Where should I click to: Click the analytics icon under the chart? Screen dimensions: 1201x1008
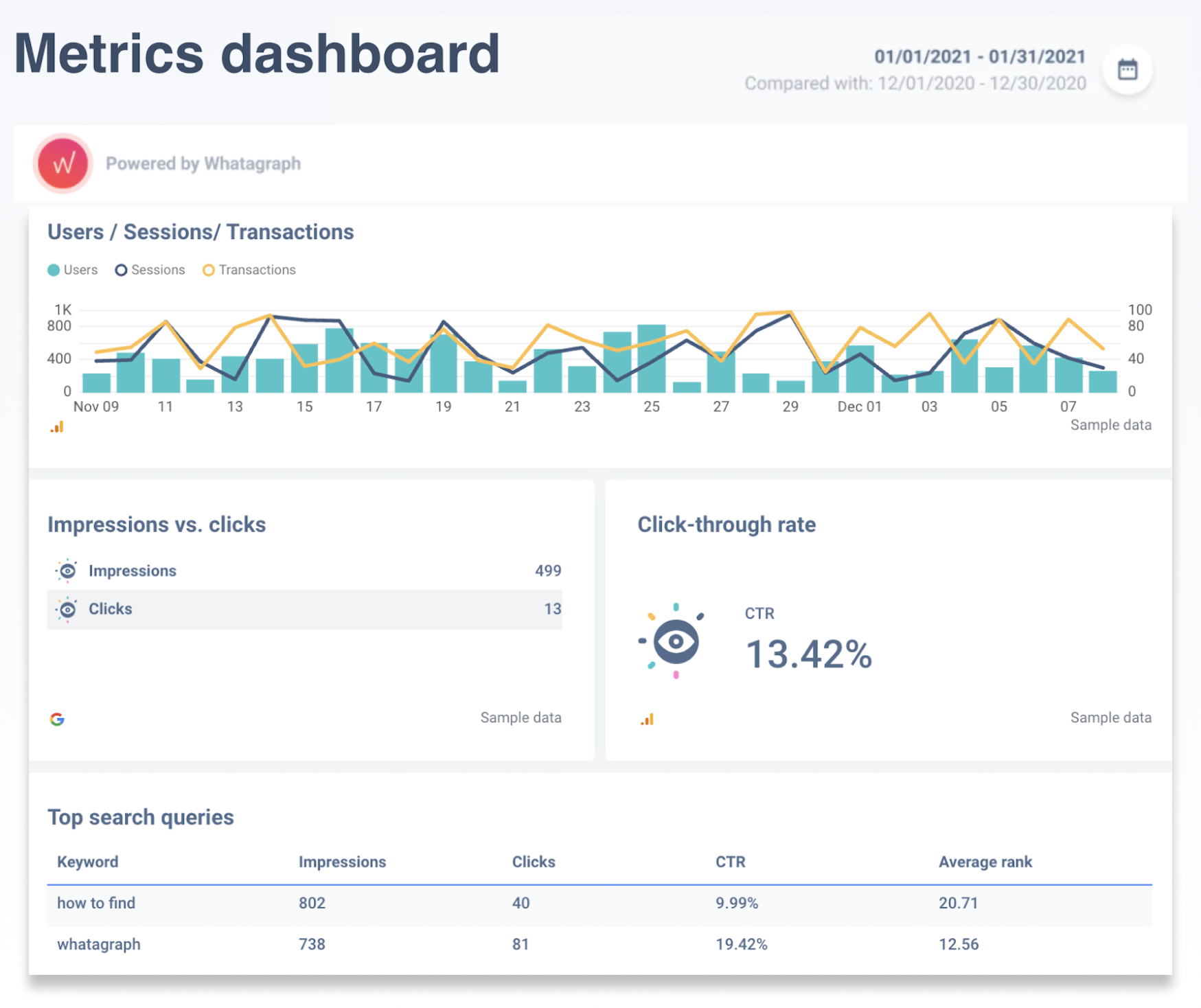click(57, 427)
